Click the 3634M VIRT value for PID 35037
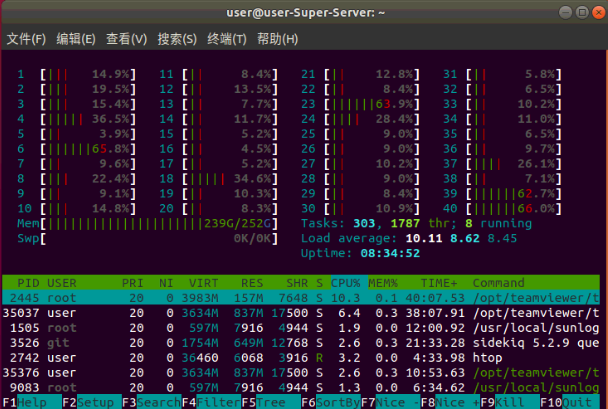Viewport: 608px width, 409px height. [200, 313]
